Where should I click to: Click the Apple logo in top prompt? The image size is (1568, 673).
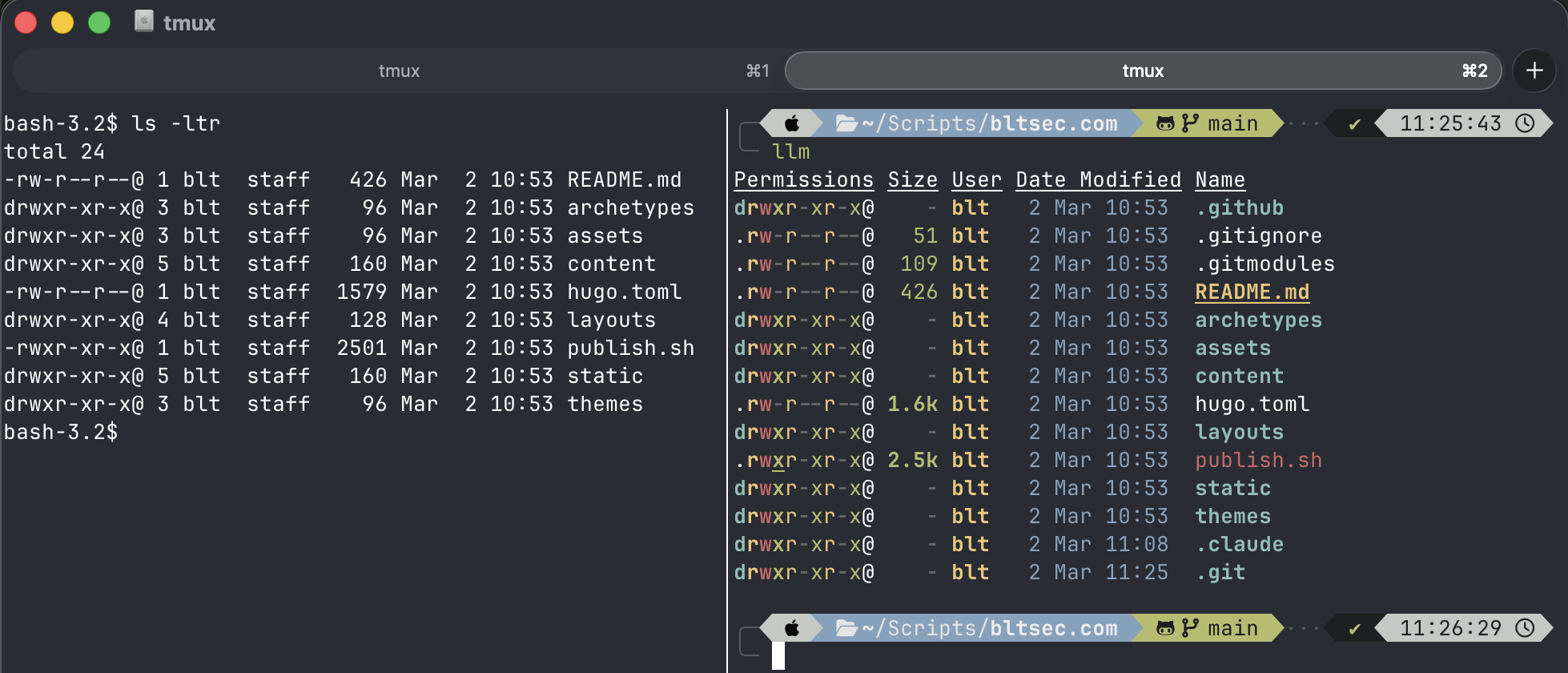click(791, 123)
